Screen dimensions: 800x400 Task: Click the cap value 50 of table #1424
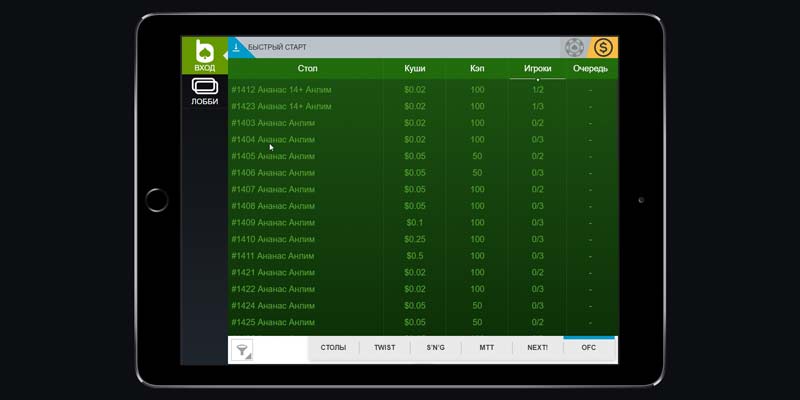click(477, 306)
